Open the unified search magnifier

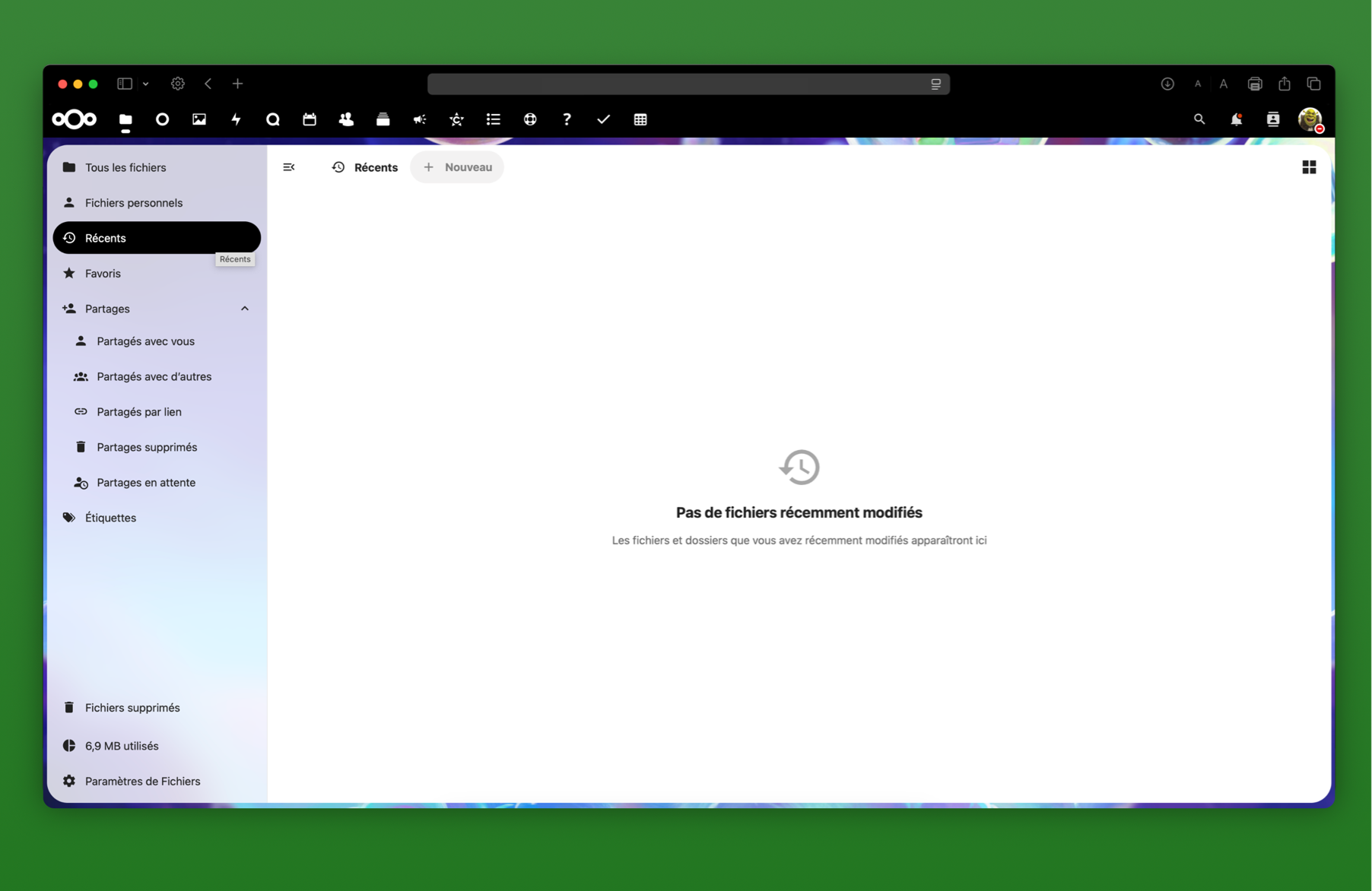1199,119
